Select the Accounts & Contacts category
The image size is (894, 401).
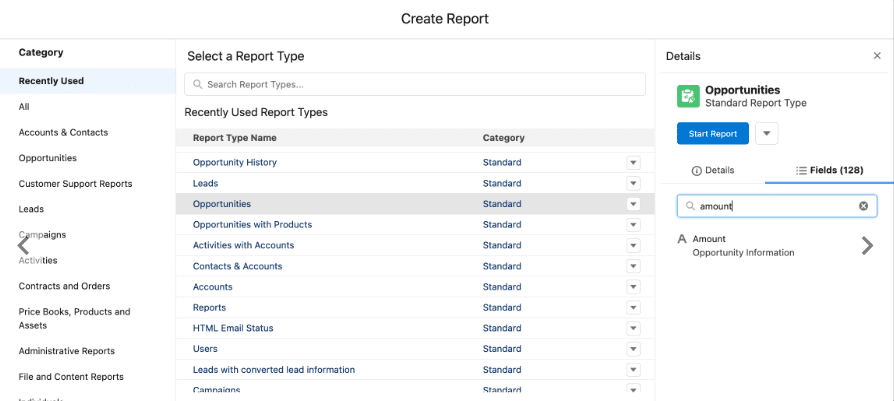tap(63, 132)
